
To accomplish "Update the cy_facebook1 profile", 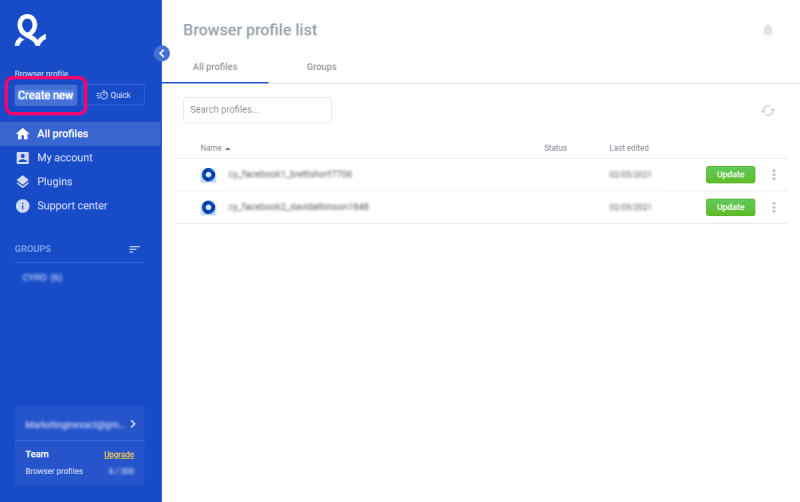I will [x=730, y=175].
